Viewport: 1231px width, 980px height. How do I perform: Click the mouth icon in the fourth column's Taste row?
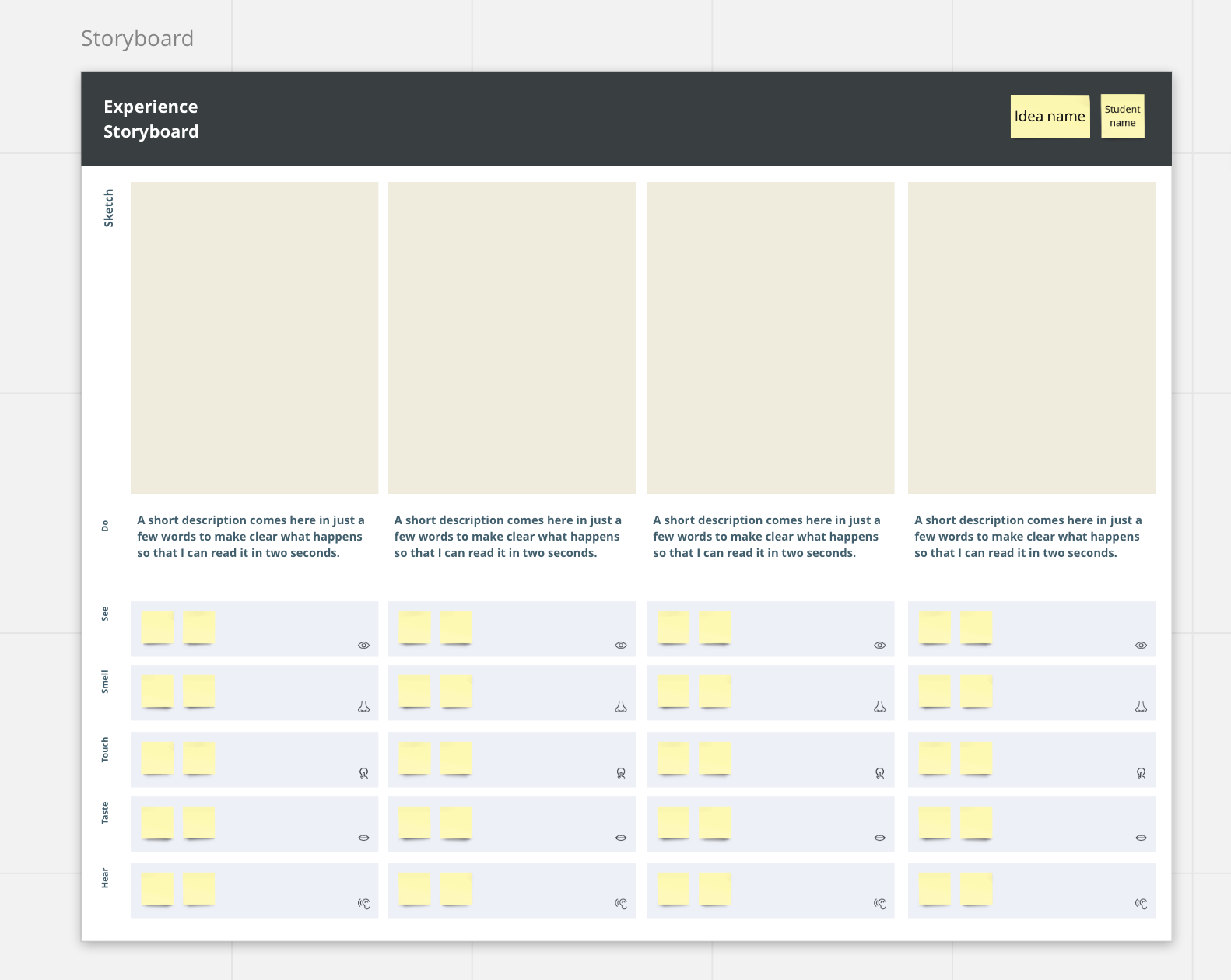pyautogui.click(x=1141, y=838)
